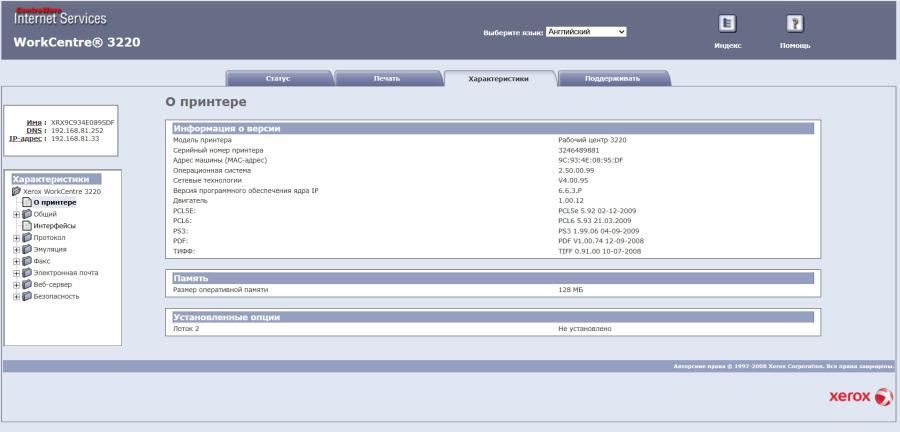
Task: Click the PDF V1.00.74 12-09-2008 value
Action: tap(601, 241)
